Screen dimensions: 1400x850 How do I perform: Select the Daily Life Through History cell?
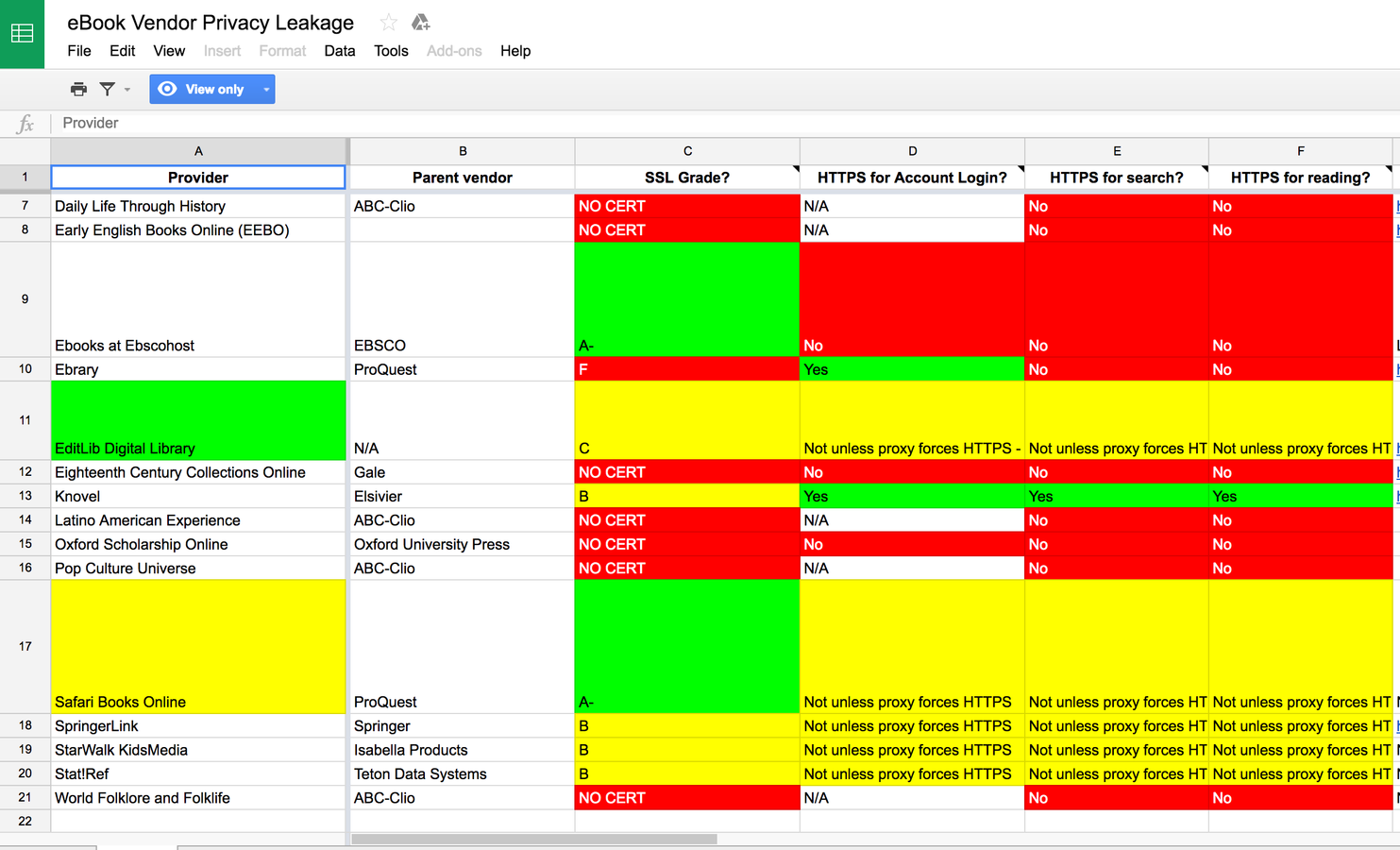point(198,206)
